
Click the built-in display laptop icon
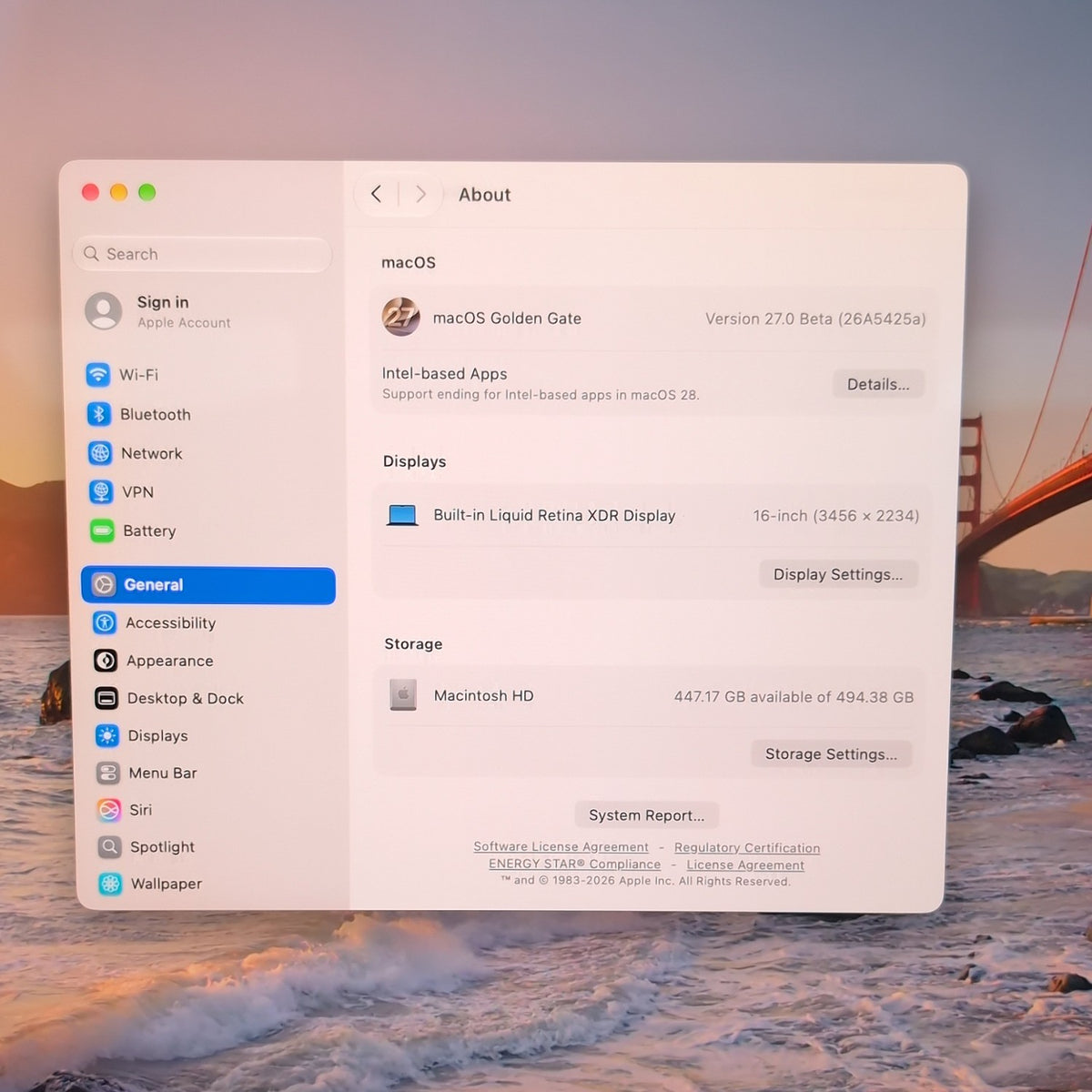(x=402, y=515)
